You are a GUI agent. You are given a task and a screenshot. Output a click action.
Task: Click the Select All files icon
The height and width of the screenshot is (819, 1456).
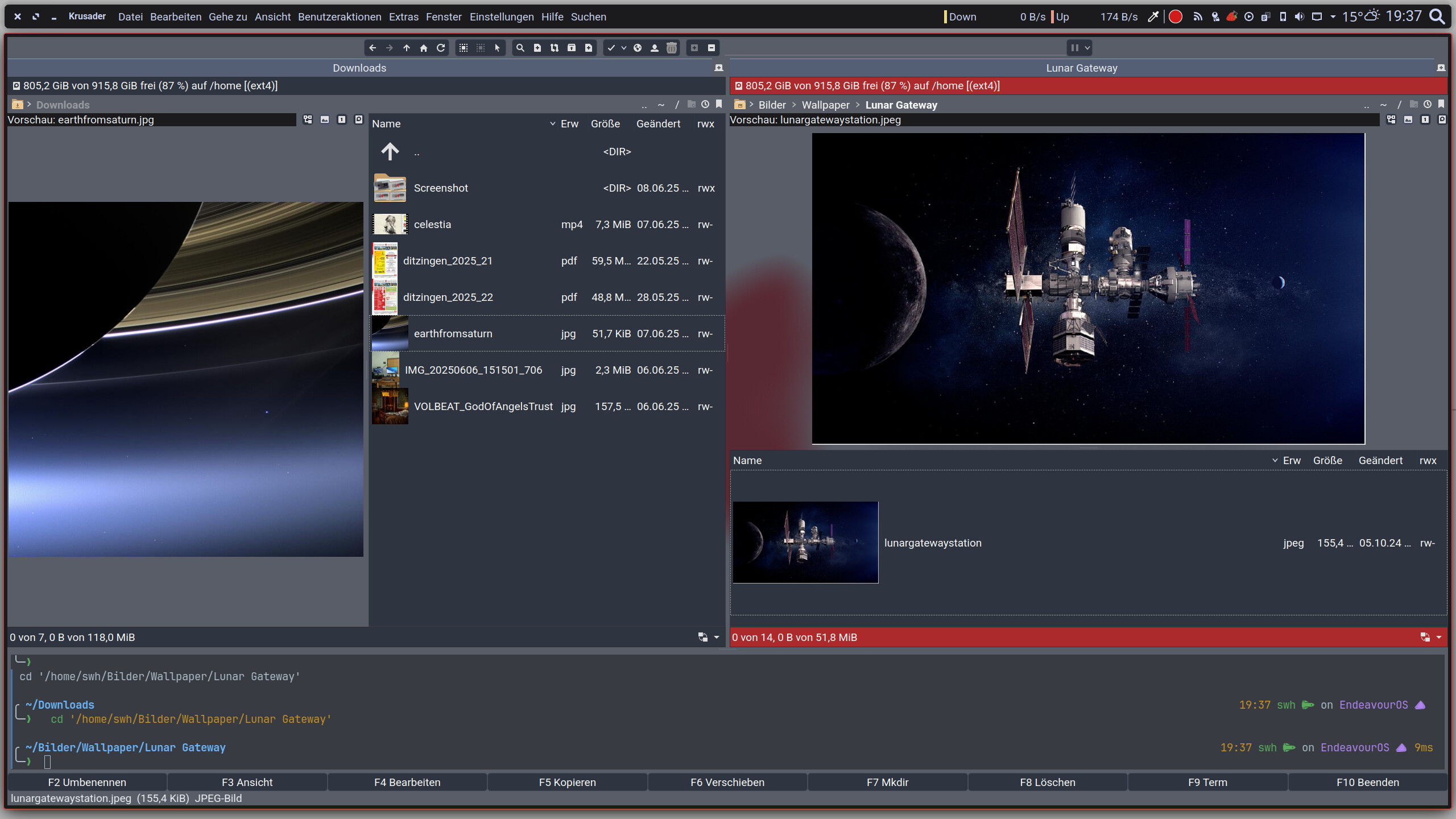464,48
